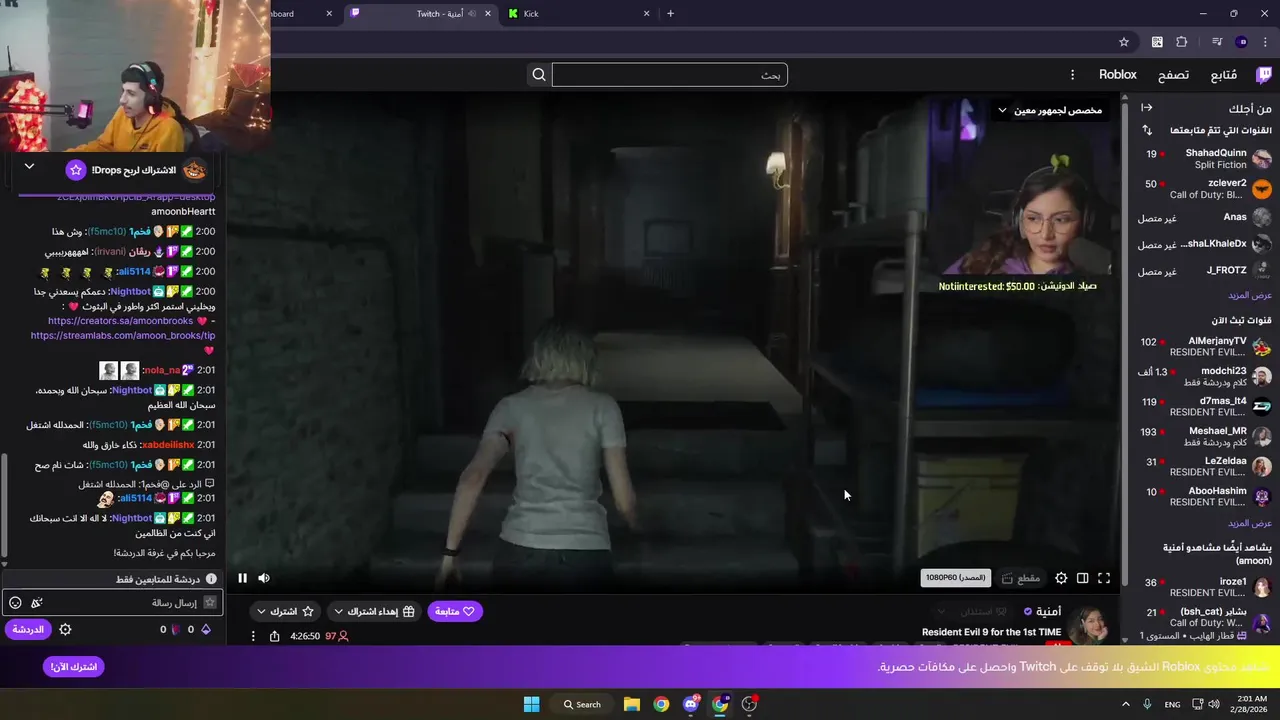Viewport: 1280px width, 720px height.
Task: Mute the stream volume
Action: [264, 578]
